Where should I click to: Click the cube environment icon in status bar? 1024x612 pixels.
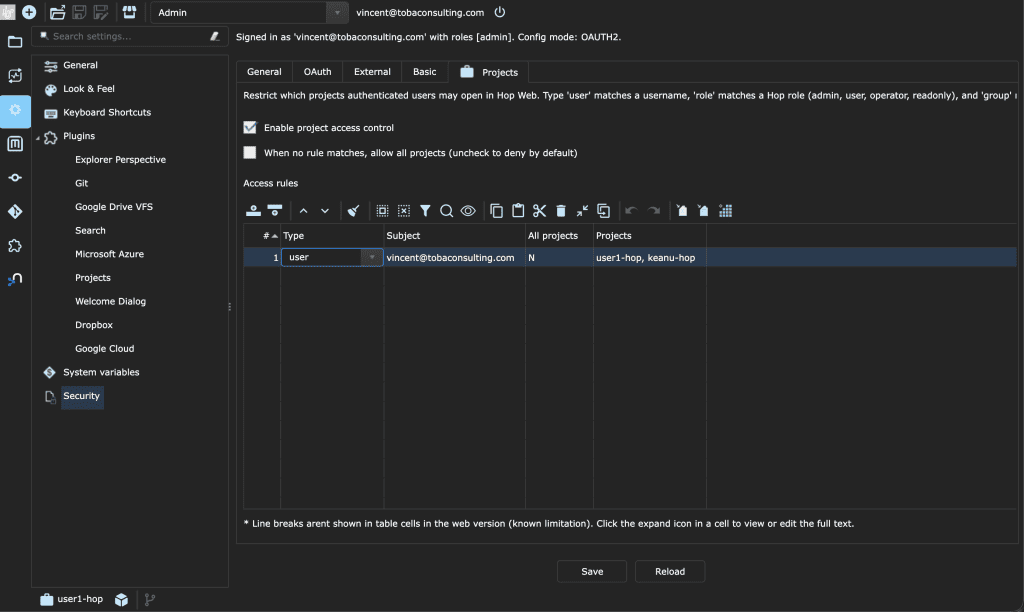pos(121,599)
